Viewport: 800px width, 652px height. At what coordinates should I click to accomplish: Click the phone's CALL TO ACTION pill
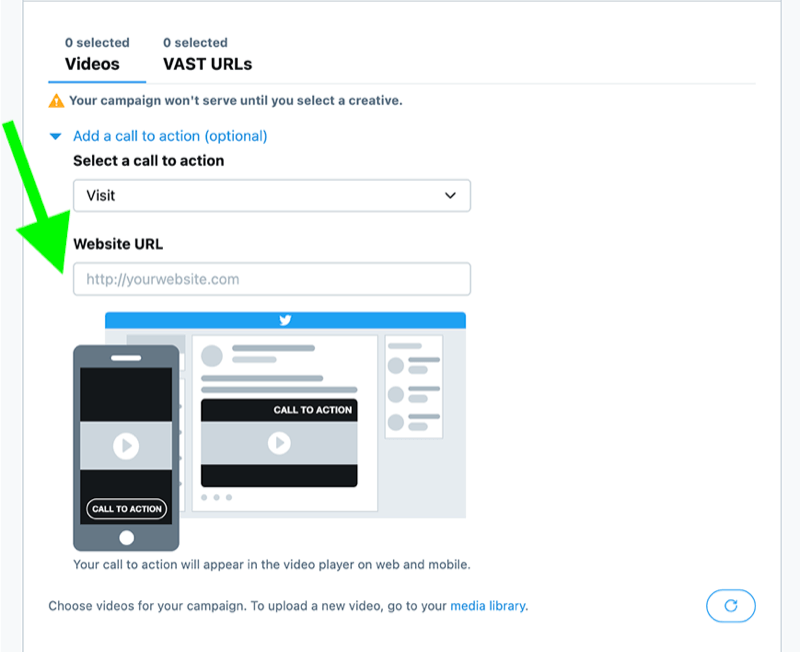pos(127,509)
